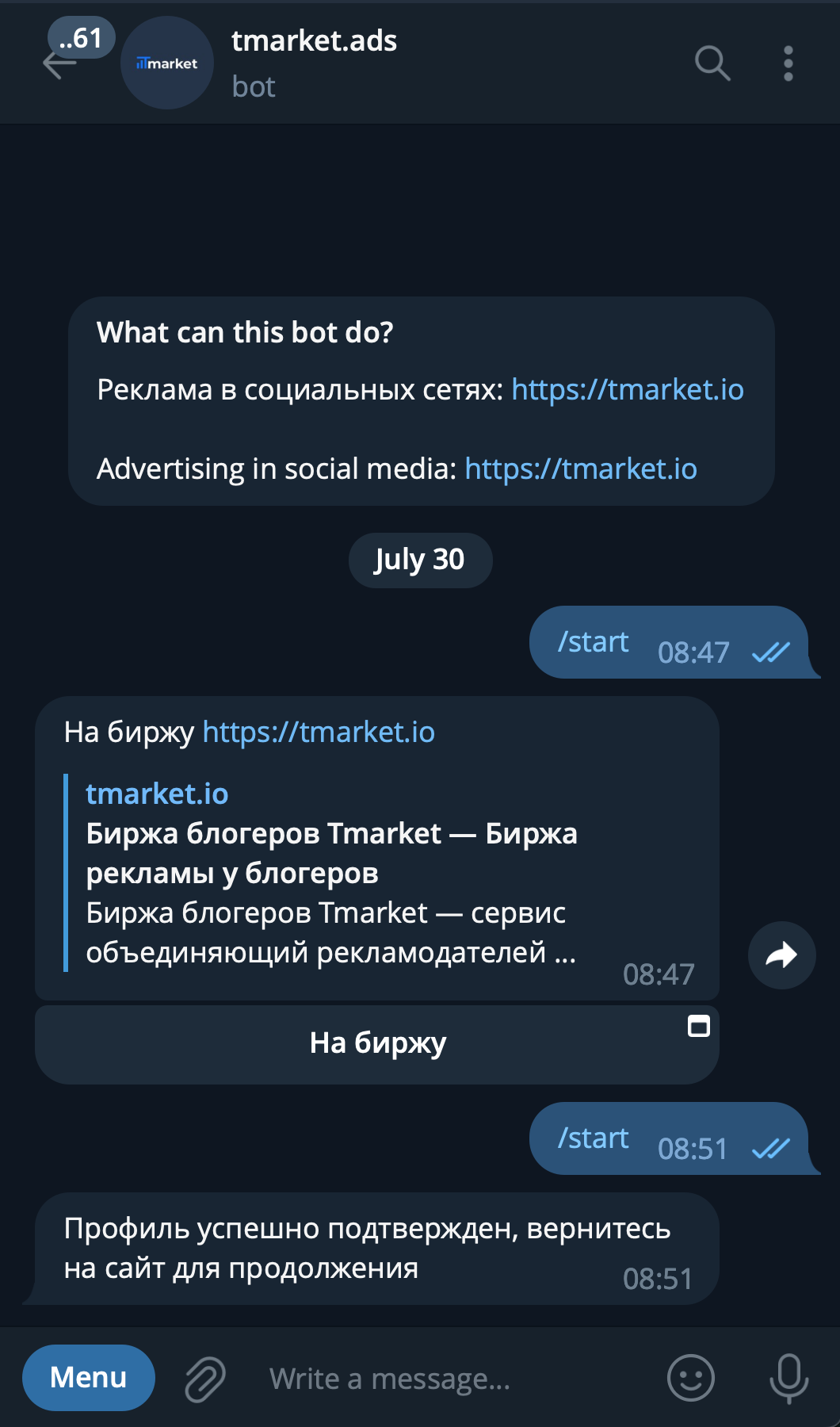The width and height of the screenshot is (840, 1427).
Task: Open the Advertising in social media link
Action: coord(580,469)
